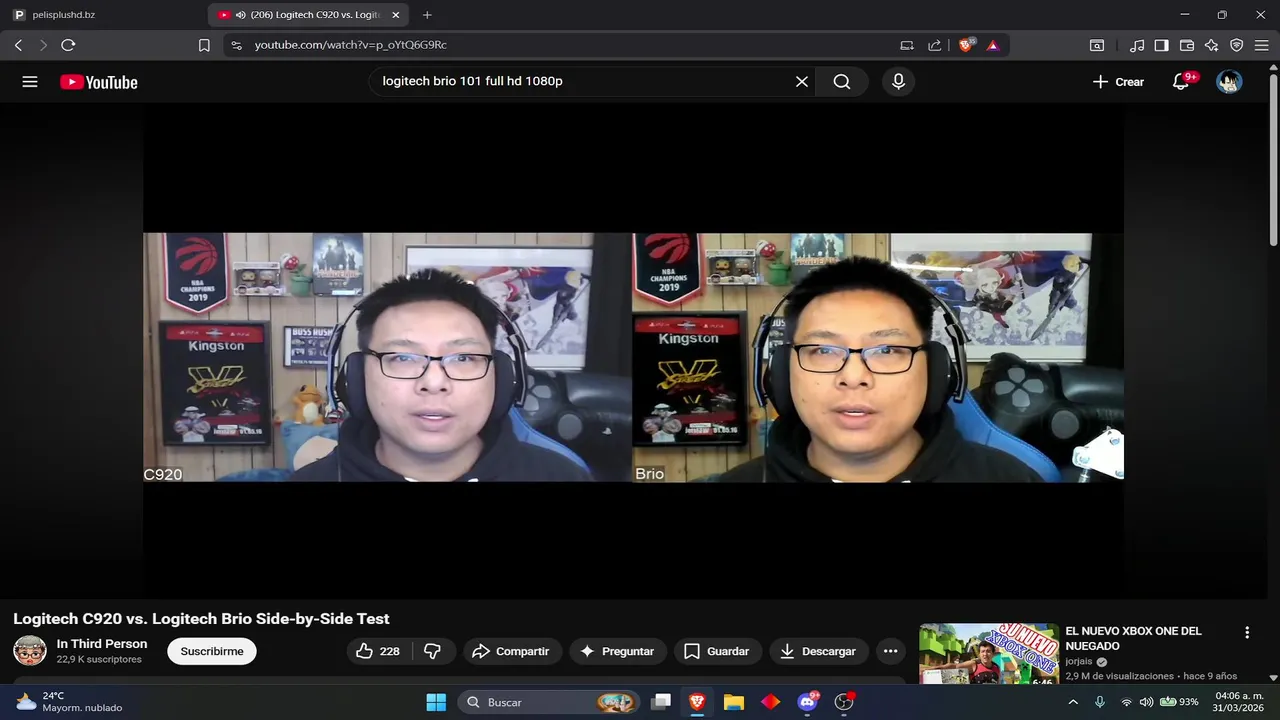This screenshot has height=720, width=1280.
Task: Open more actions three-dot button
Action: [890, 651]
